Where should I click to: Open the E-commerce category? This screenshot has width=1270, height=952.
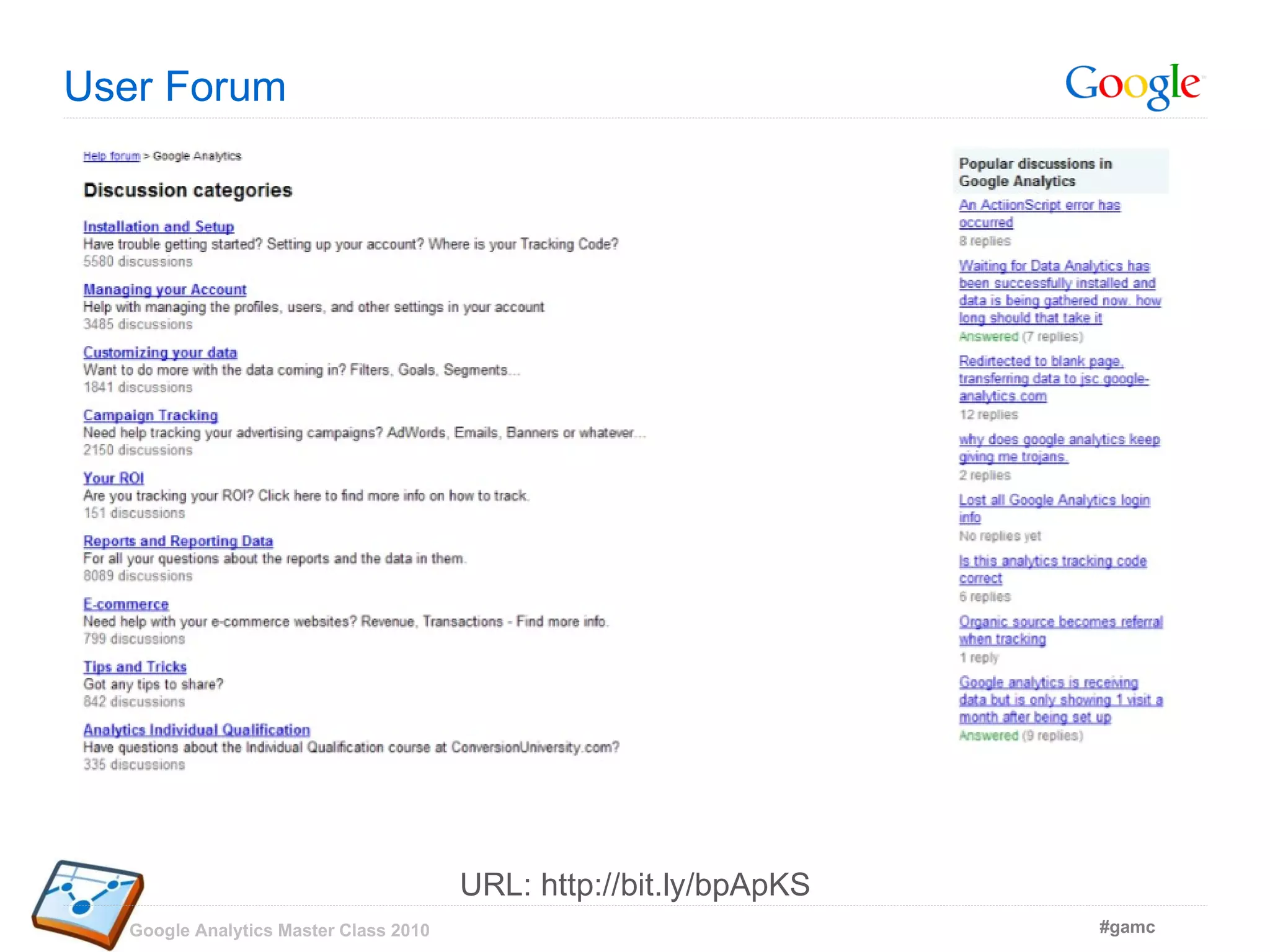pyautogui.click(x=126, y=604)
